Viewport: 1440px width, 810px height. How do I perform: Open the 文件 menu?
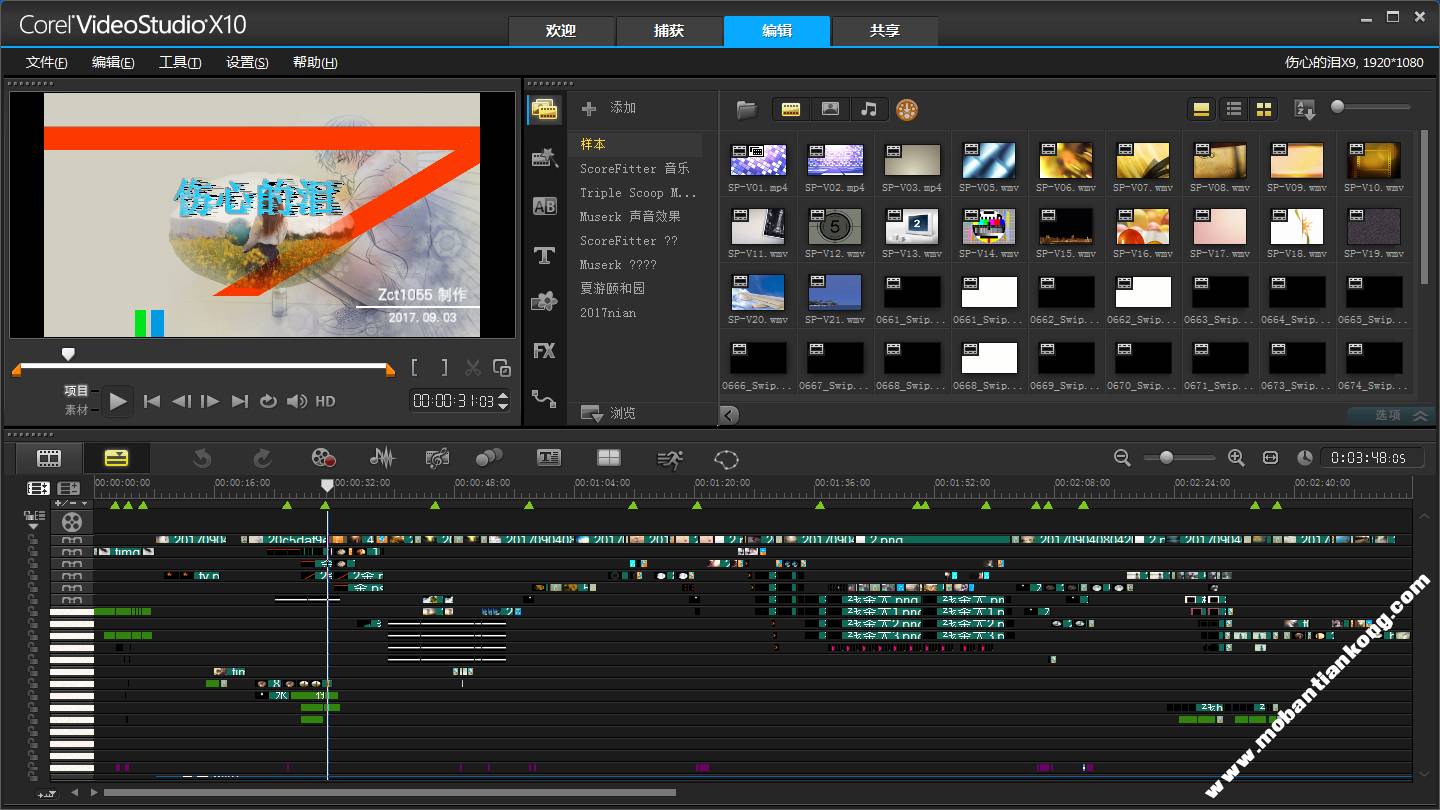(x=46, y=62)
